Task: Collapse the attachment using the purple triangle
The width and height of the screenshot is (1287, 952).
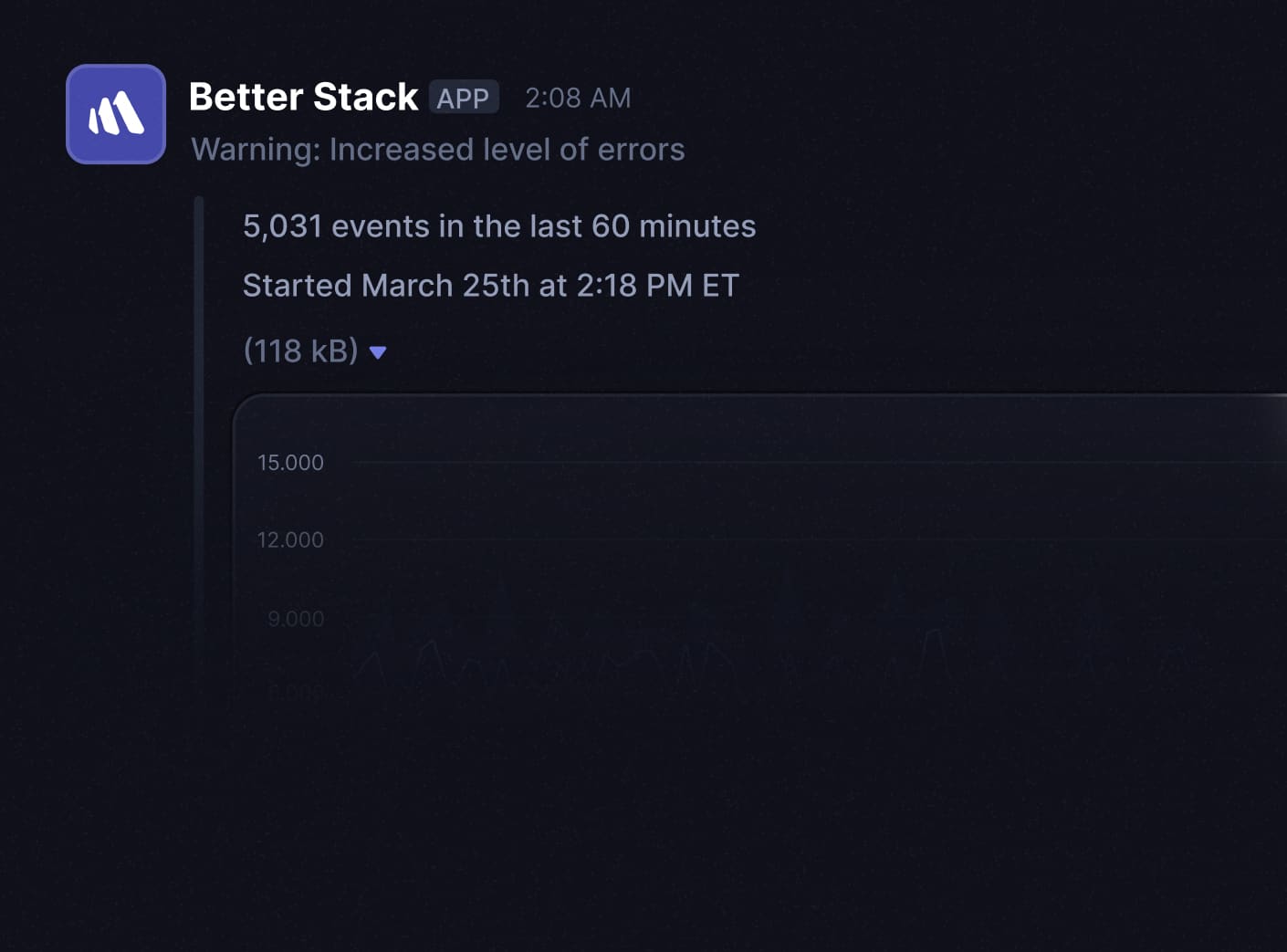Action: [x=378, y=352]
